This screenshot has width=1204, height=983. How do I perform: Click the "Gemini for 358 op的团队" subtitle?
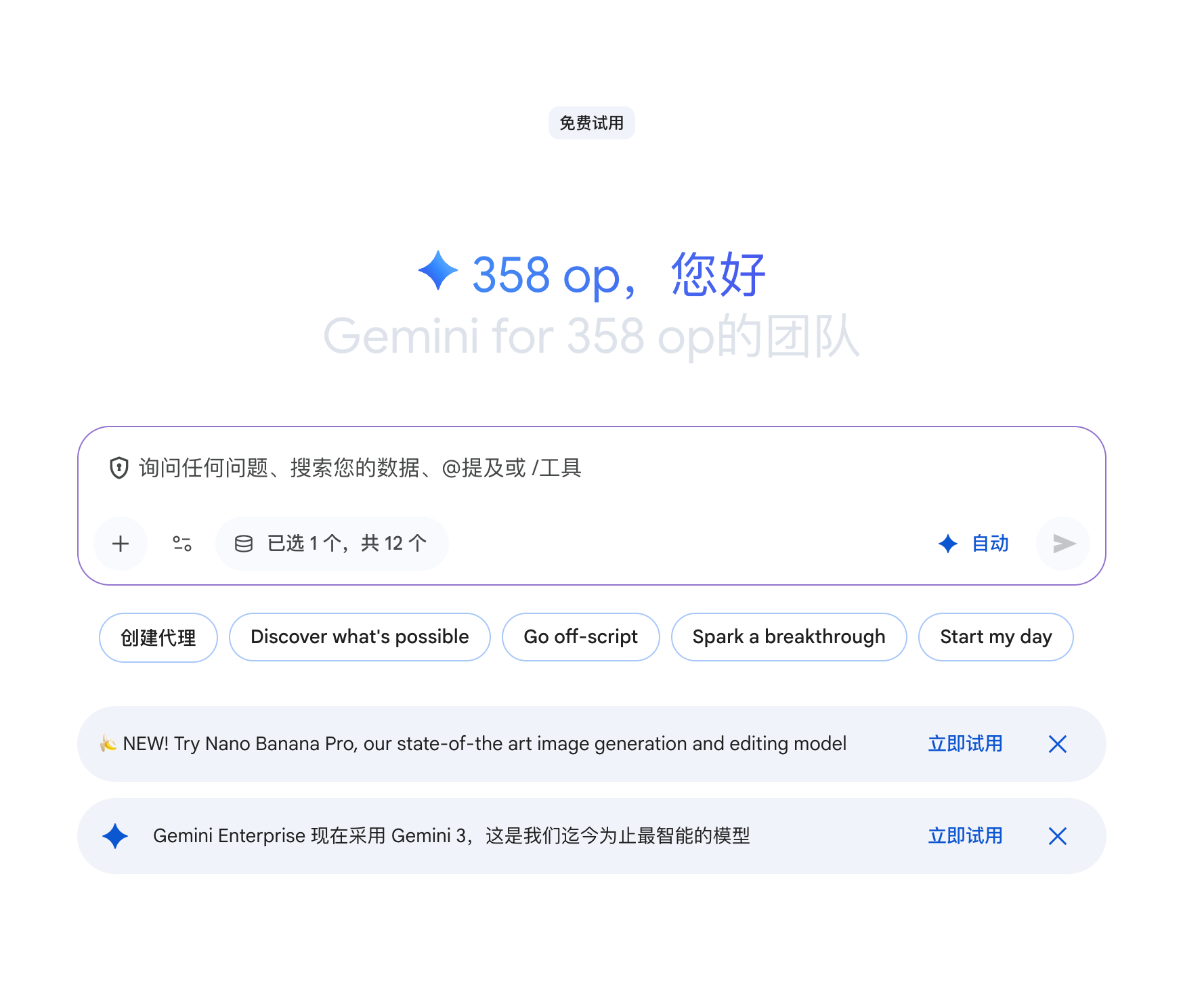pos(592,336)
